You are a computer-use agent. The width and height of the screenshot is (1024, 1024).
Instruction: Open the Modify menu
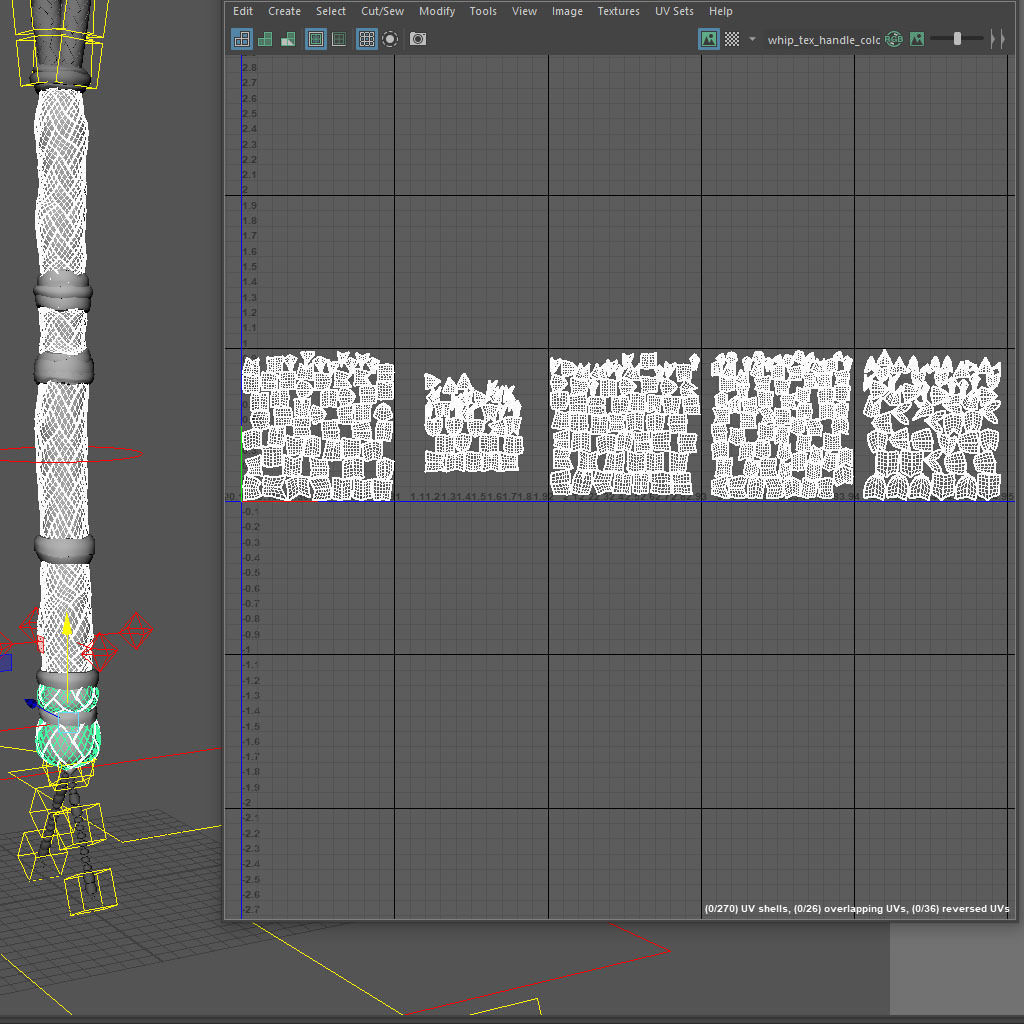437,11
